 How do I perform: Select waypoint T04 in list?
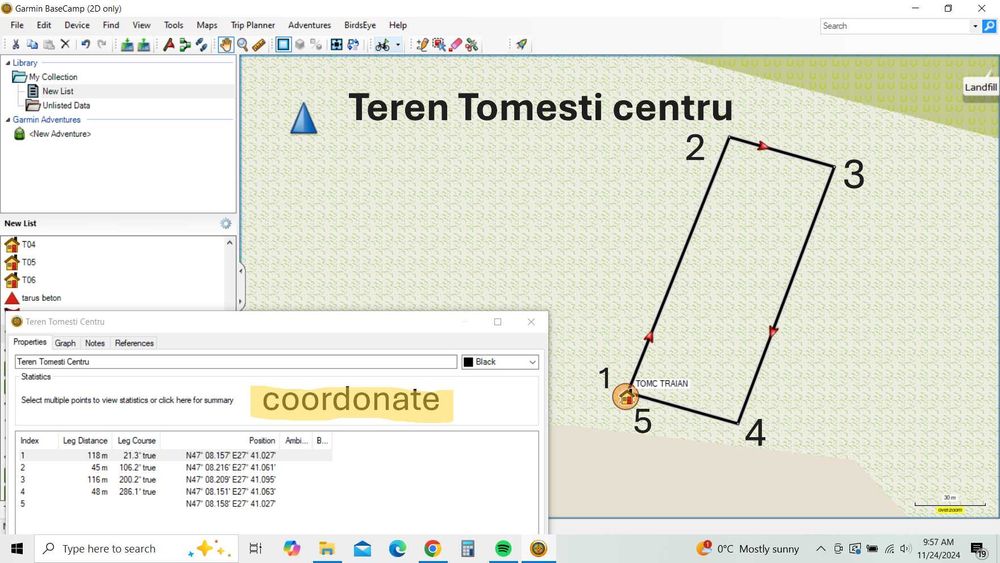coord(29,245)
